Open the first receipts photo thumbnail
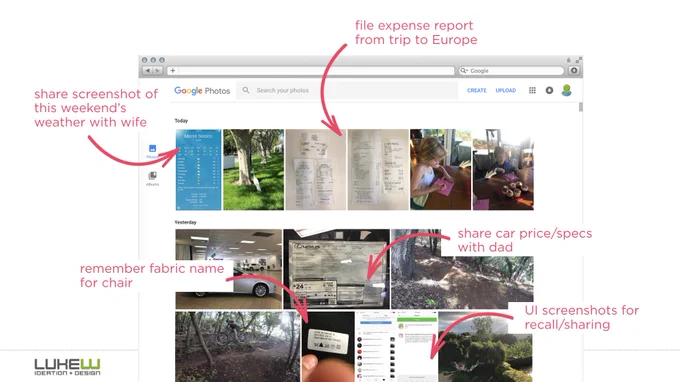The height and width of the screenshot is (382, 680). (x=316, y=170)
